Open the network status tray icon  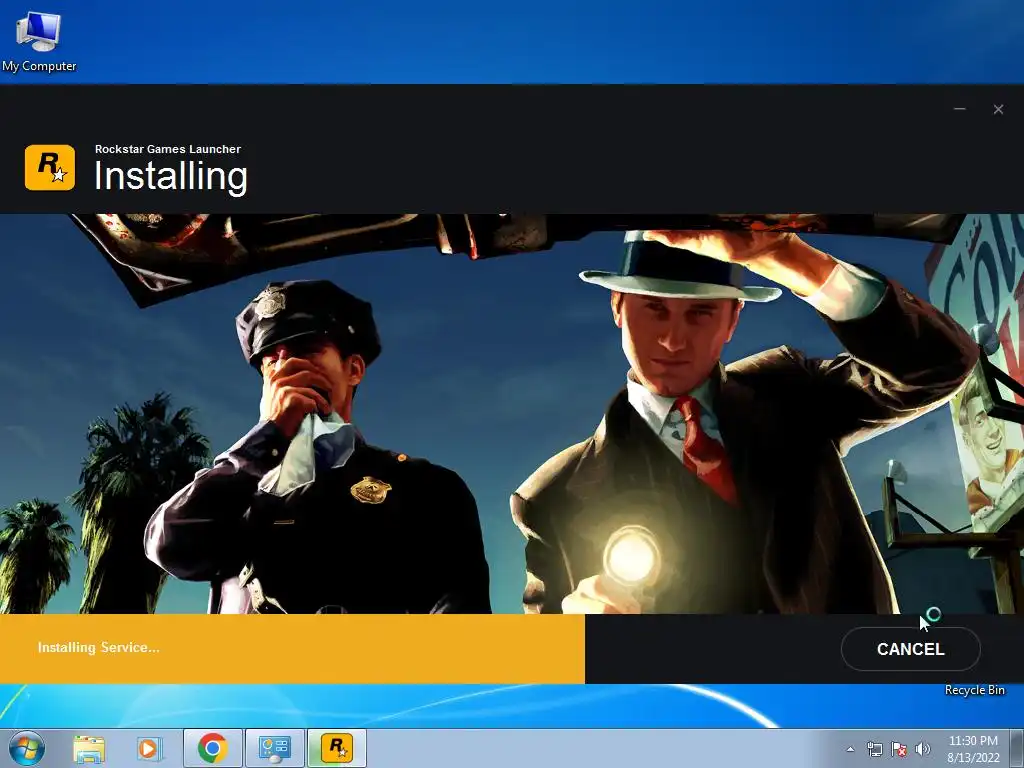coord(874,749)
